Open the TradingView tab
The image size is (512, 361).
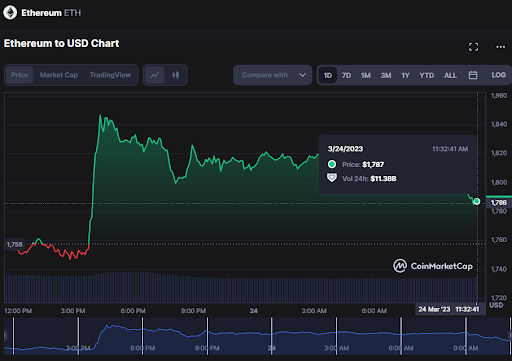(110, 75)
